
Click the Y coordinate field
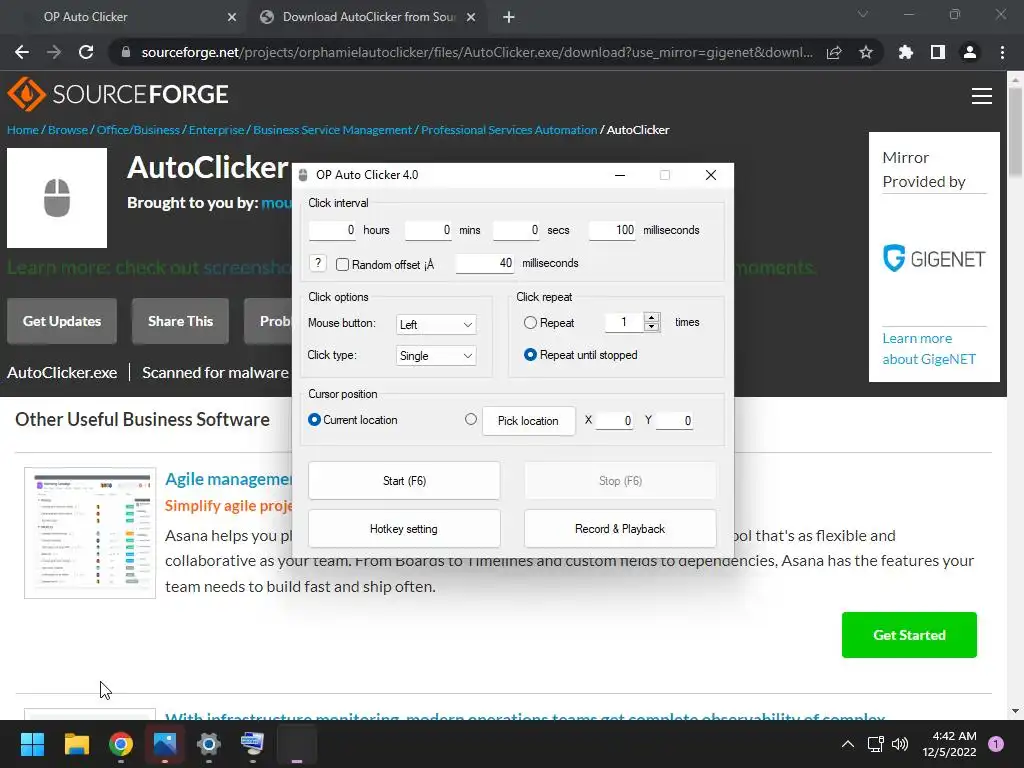pos(675,421)
